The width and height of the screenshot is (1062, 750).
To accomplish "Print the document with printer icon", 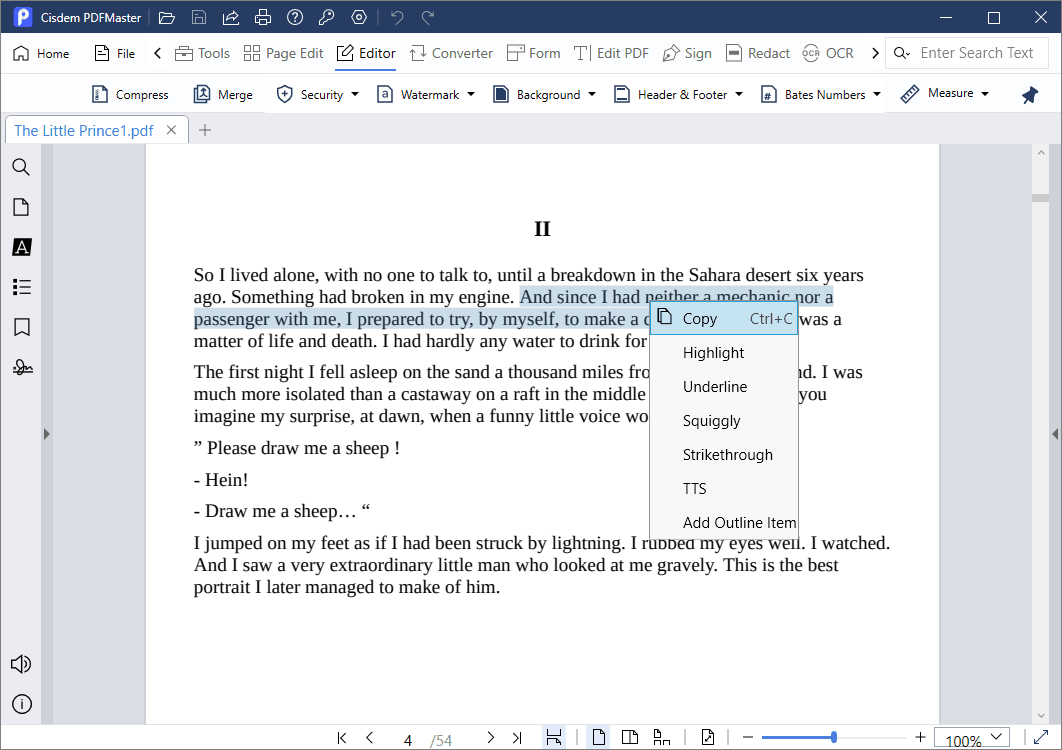I will [263, 18].
